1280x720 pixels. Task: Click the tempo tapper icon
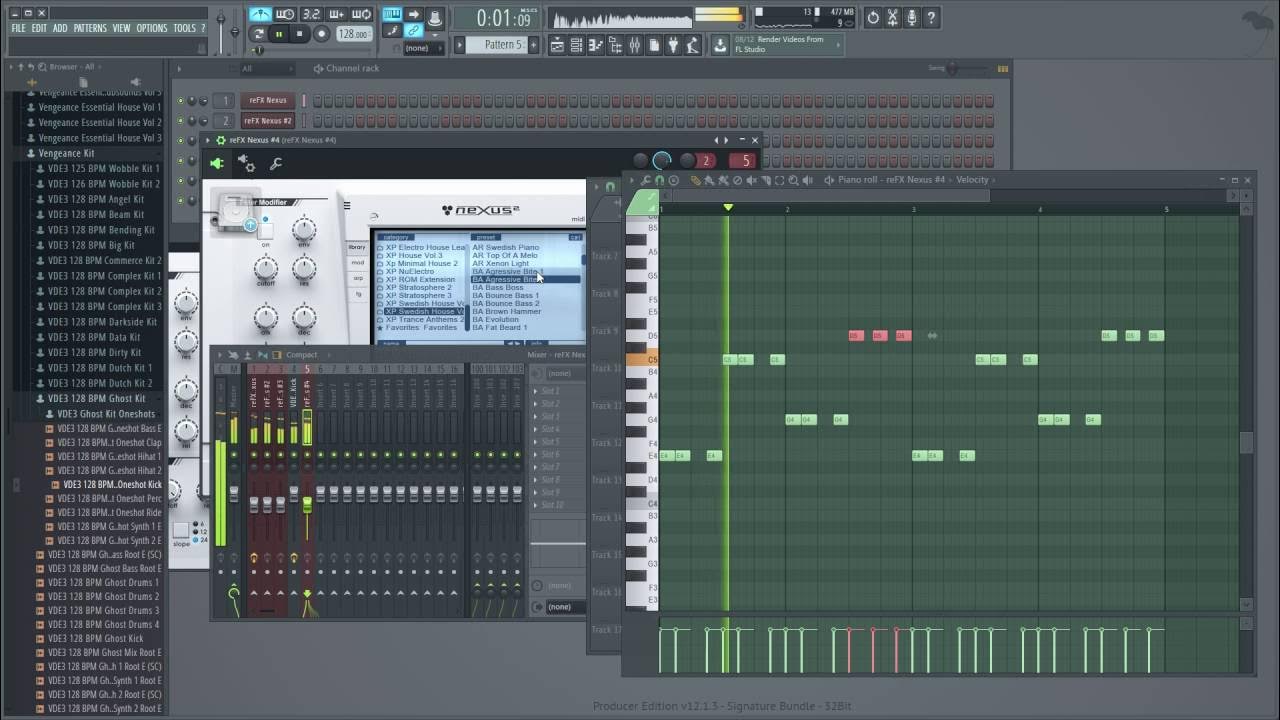[x=691, y=45]
